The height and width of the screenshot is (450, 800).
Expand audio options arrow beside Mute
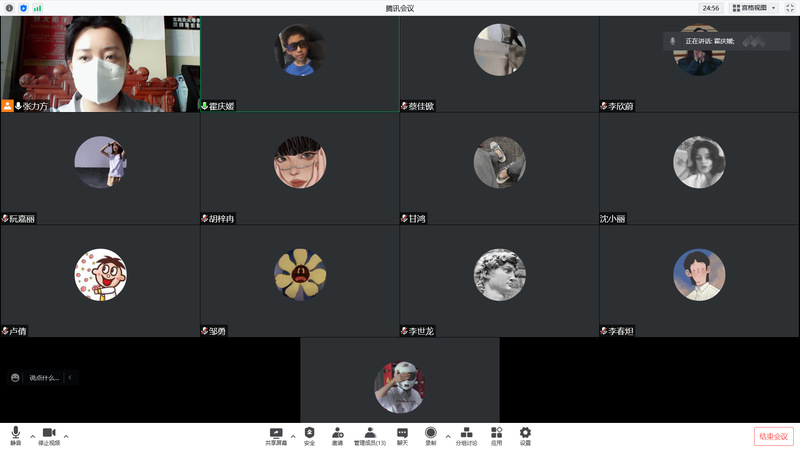point(32,436)
